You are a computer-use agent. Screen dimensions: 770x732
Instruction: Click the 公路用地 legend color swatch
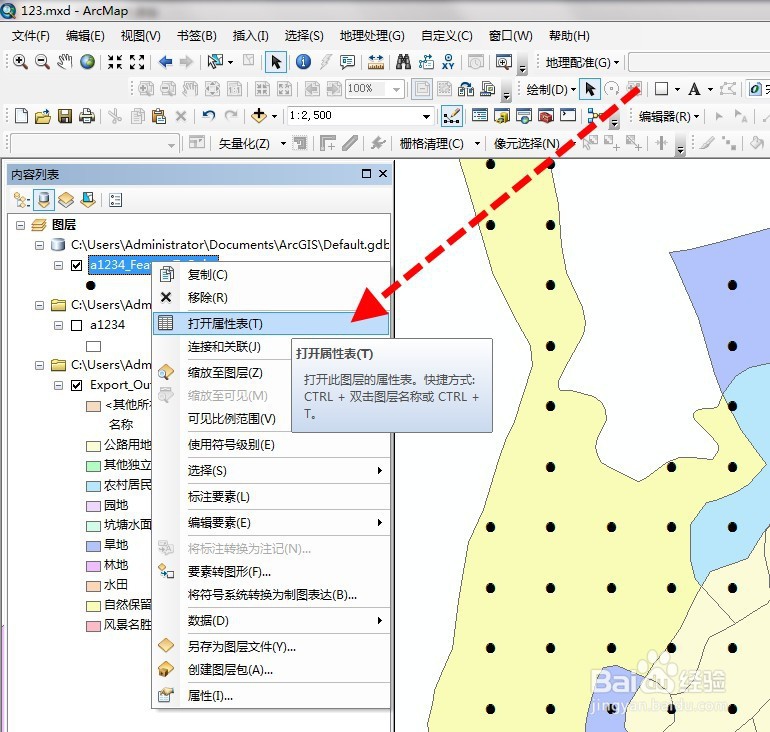93,446
